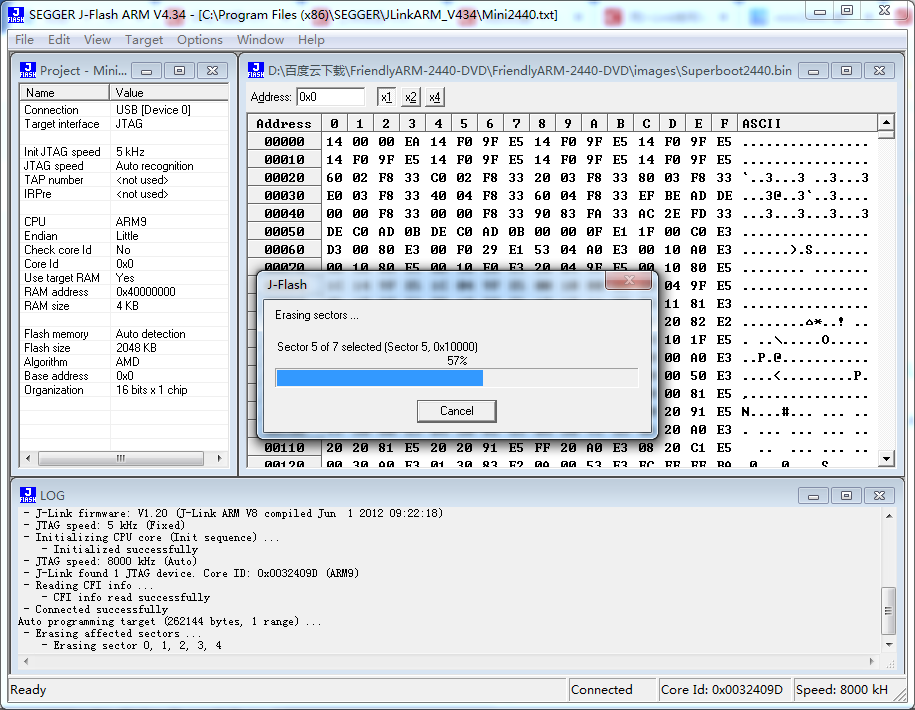Close the J-Flash progress dialog

tap(628, 281)
